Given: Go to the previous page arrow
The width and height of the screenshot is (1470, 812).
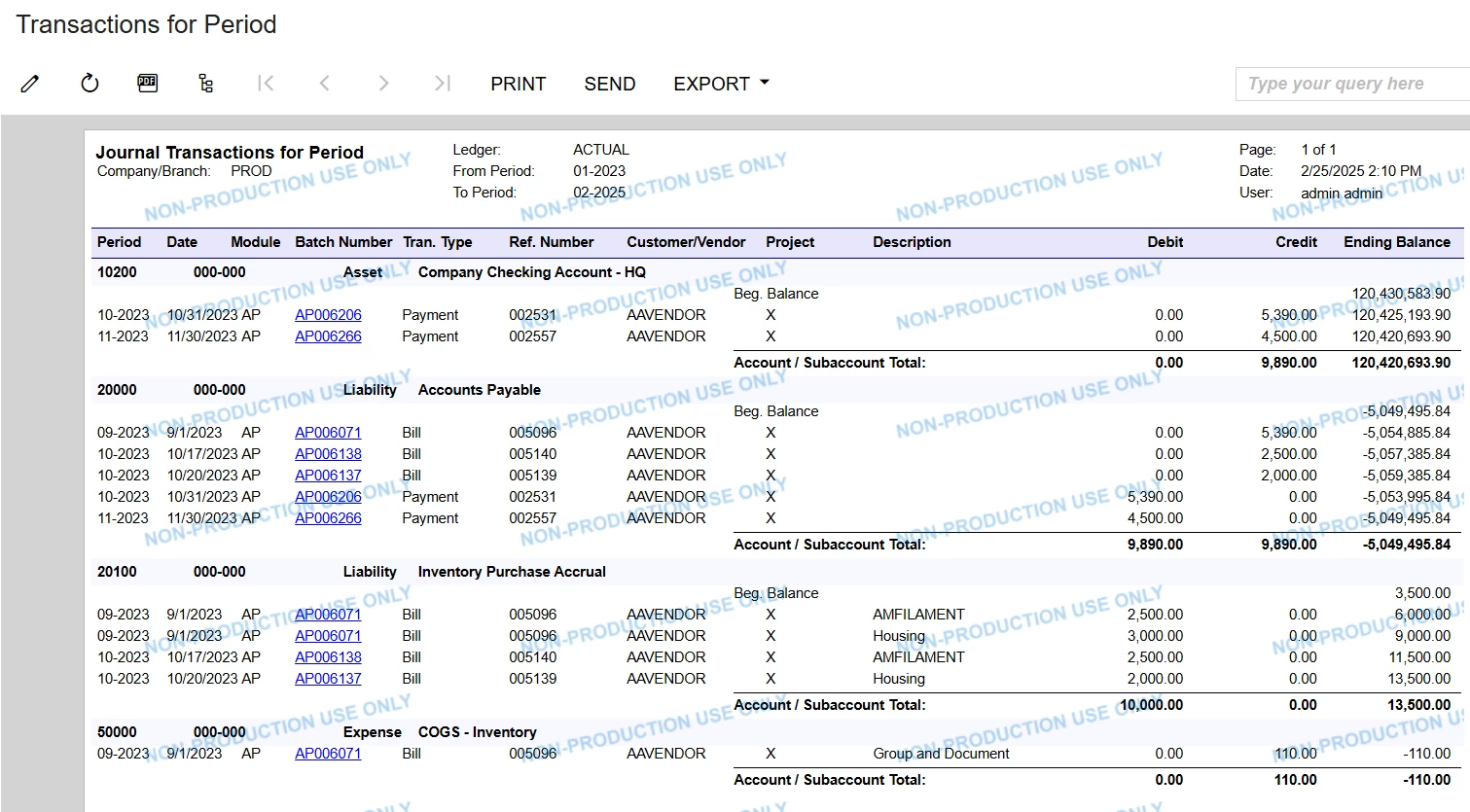Looking at the screenshot, I should coord(325,84).
